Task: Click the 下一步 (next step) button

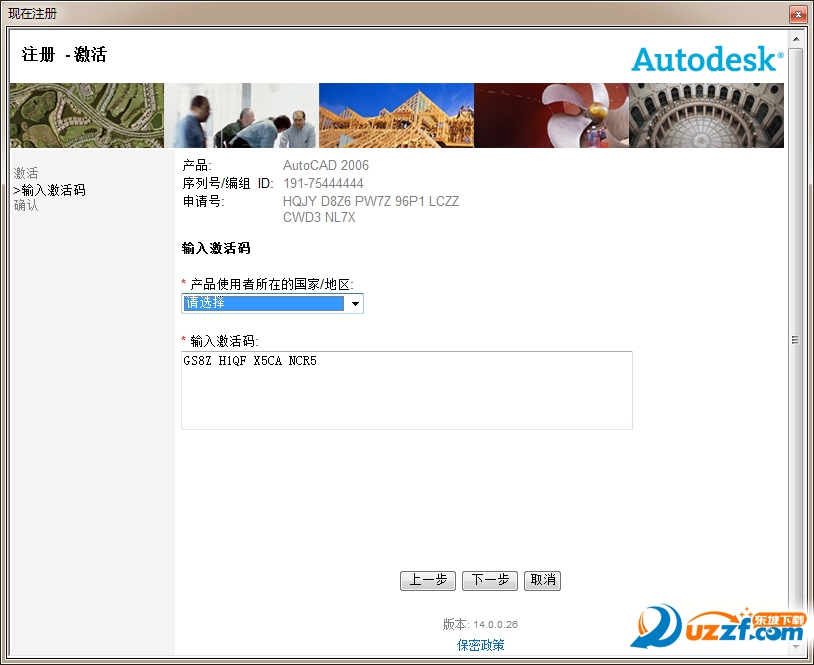Action: [x=490, y=580]
